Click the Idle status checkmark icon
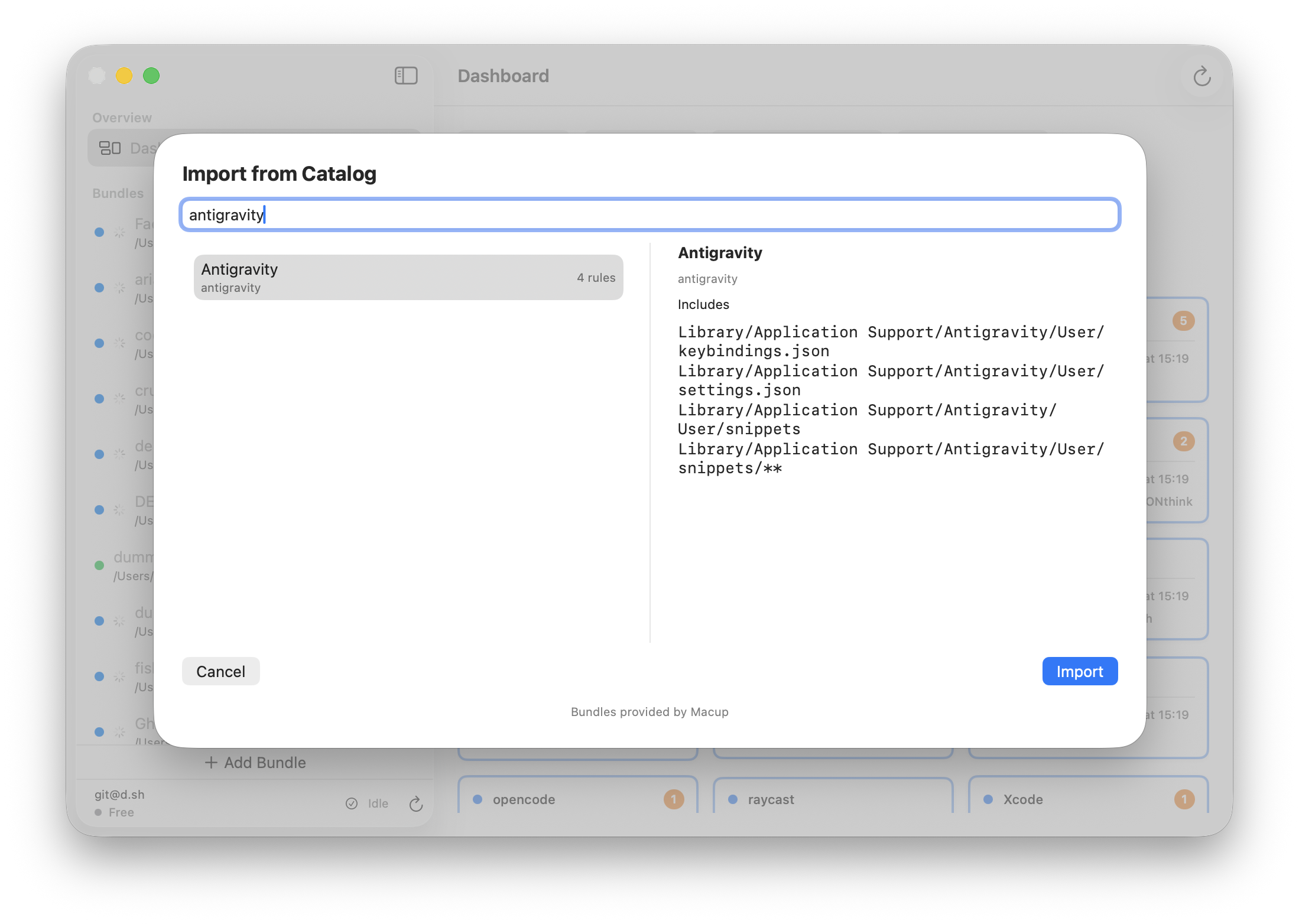 pyautogui.click(x=352, y=803)
